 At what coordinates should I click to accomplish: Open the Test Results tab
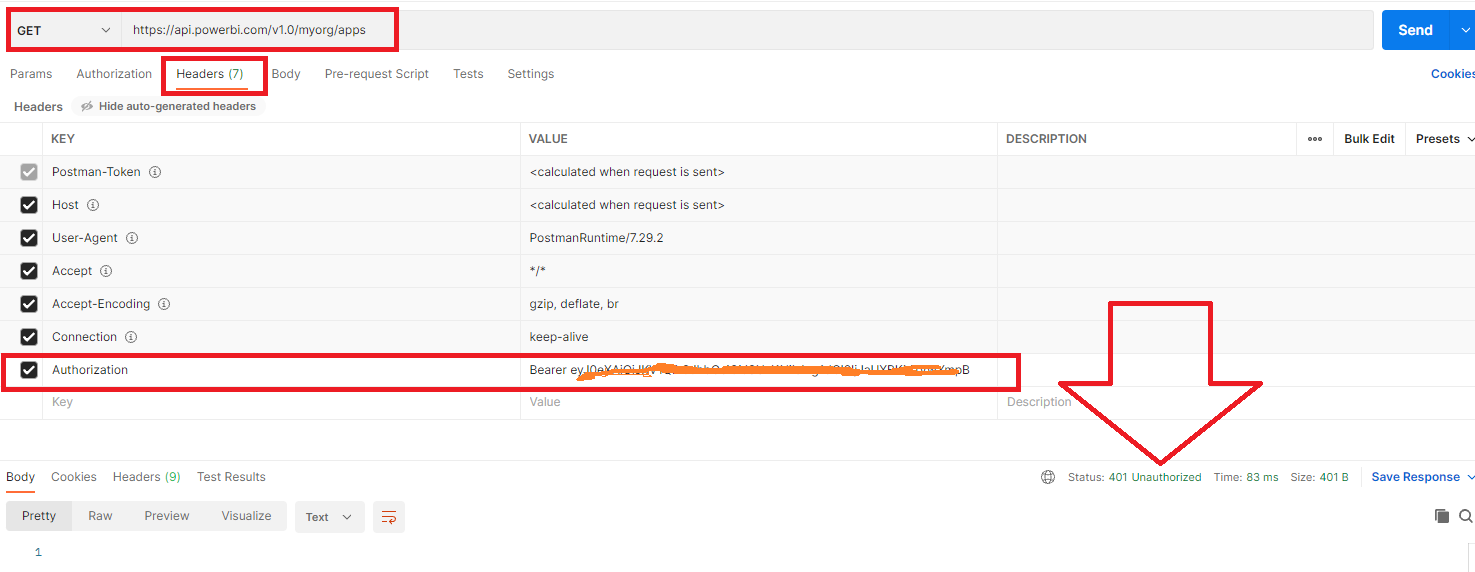(x=231, y=477)
